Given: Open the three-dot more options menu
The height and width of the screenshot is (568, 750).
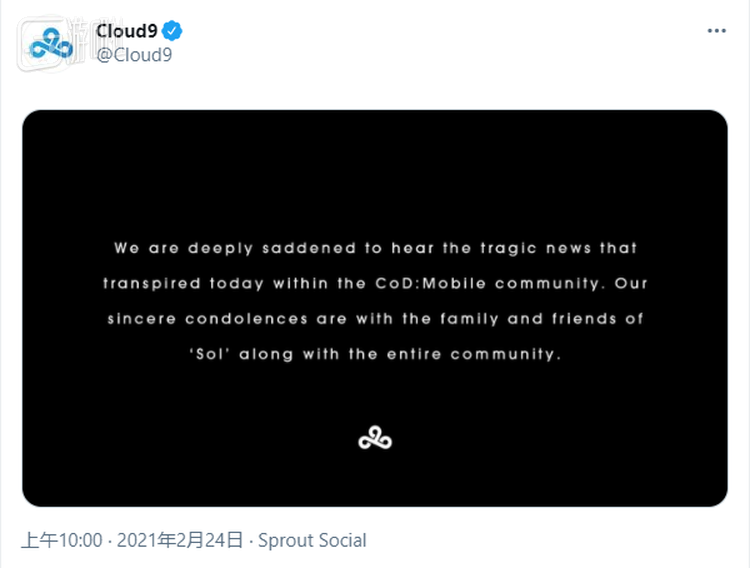Looking at the screenshot, I should tap(717, 31).
